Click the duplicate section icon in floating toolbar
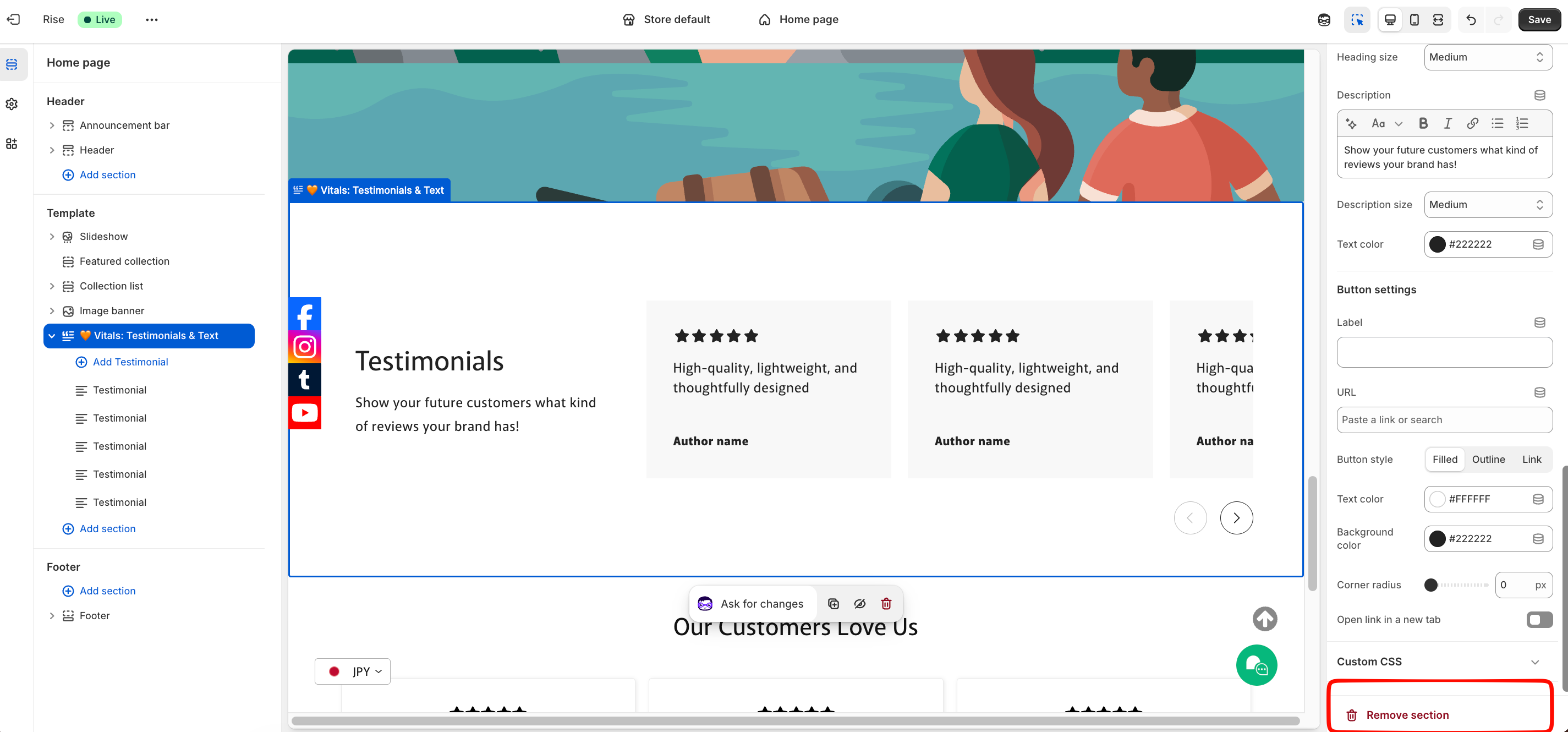Viewport: 1568px width, 732px height. (x=834, y=604)
